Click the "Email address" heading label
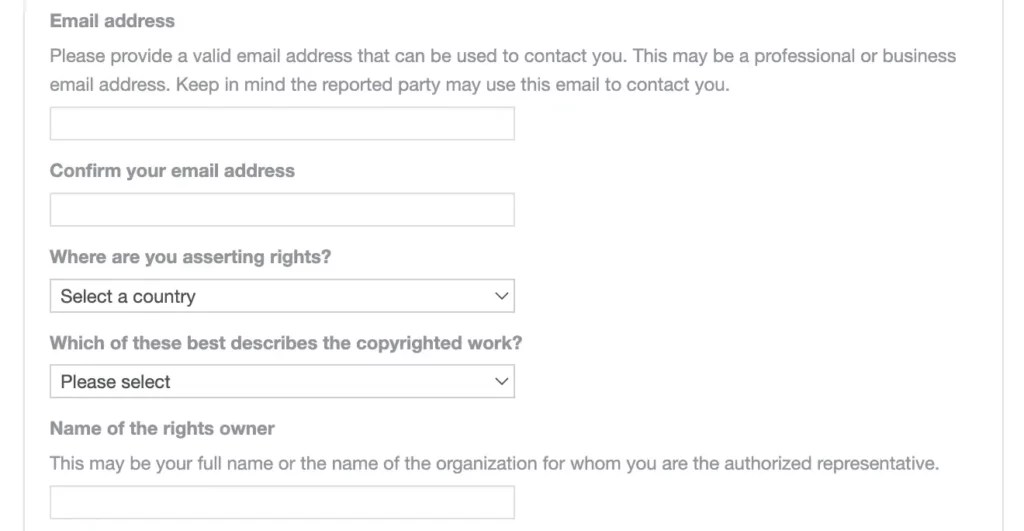This screenshot has height=531, width=1024. tap(112, 21)
